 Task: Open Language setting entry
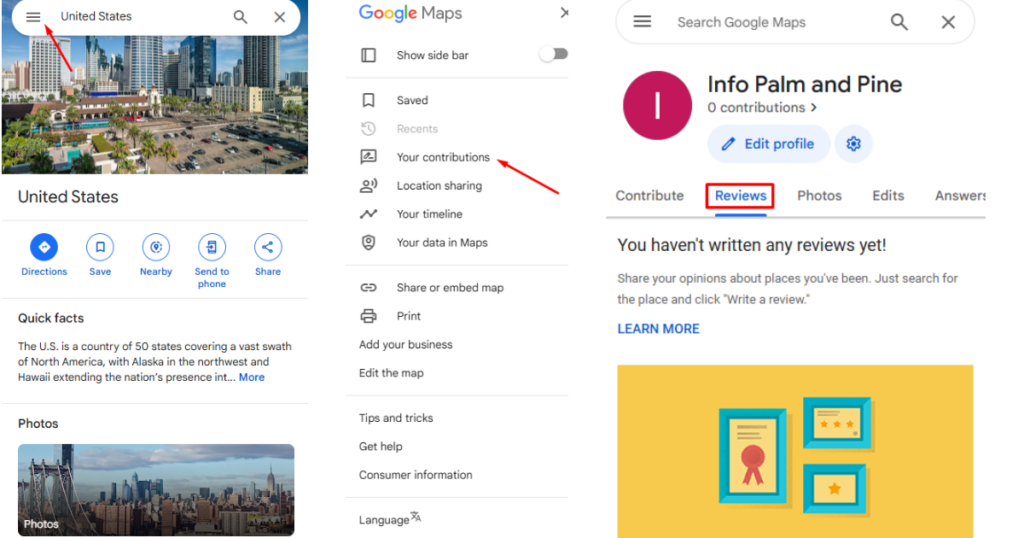tap(390, 520)
